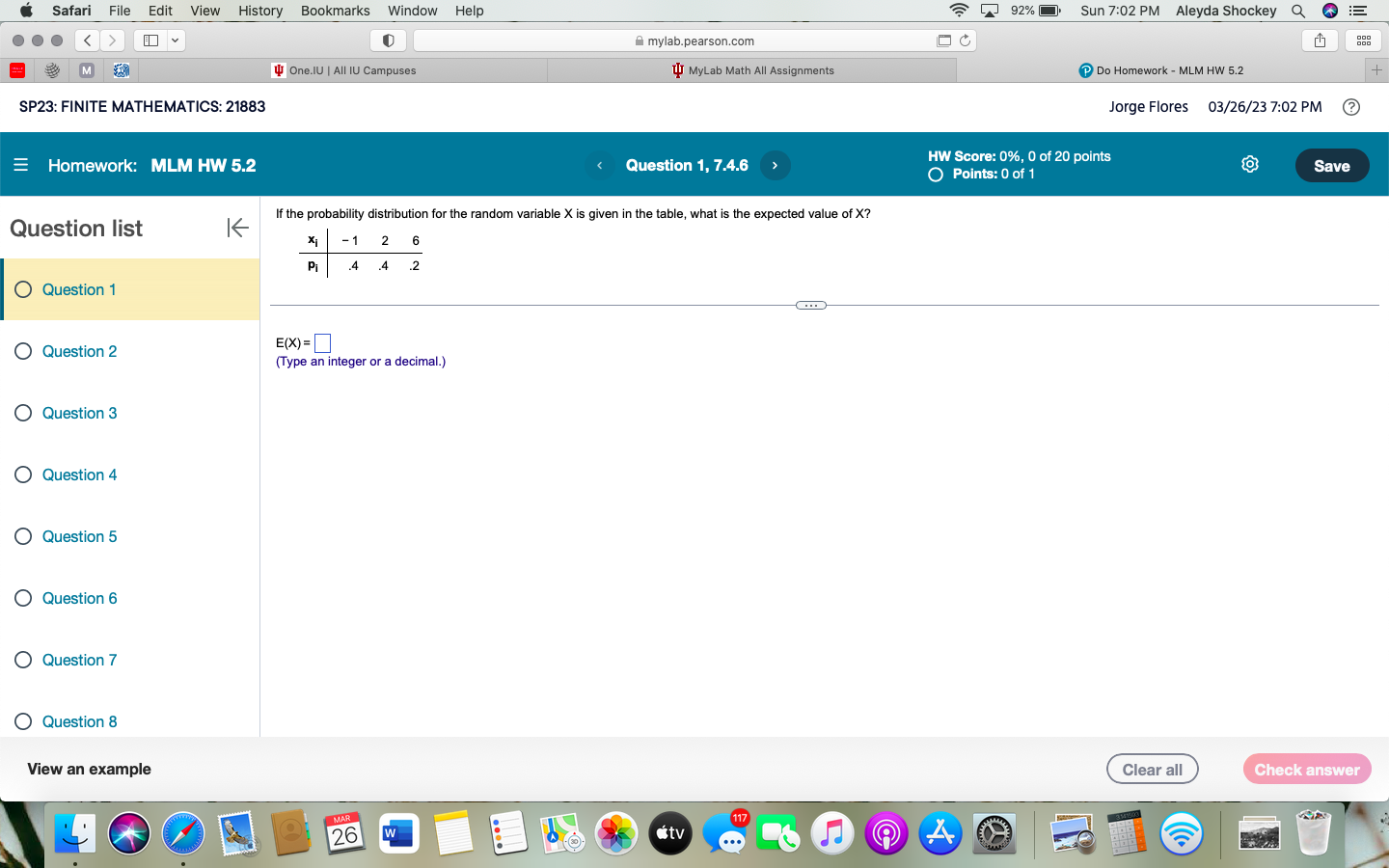Click the mylab.pearson.com address bar
Screen dimensions: 1389x868
tap(694, 41)
